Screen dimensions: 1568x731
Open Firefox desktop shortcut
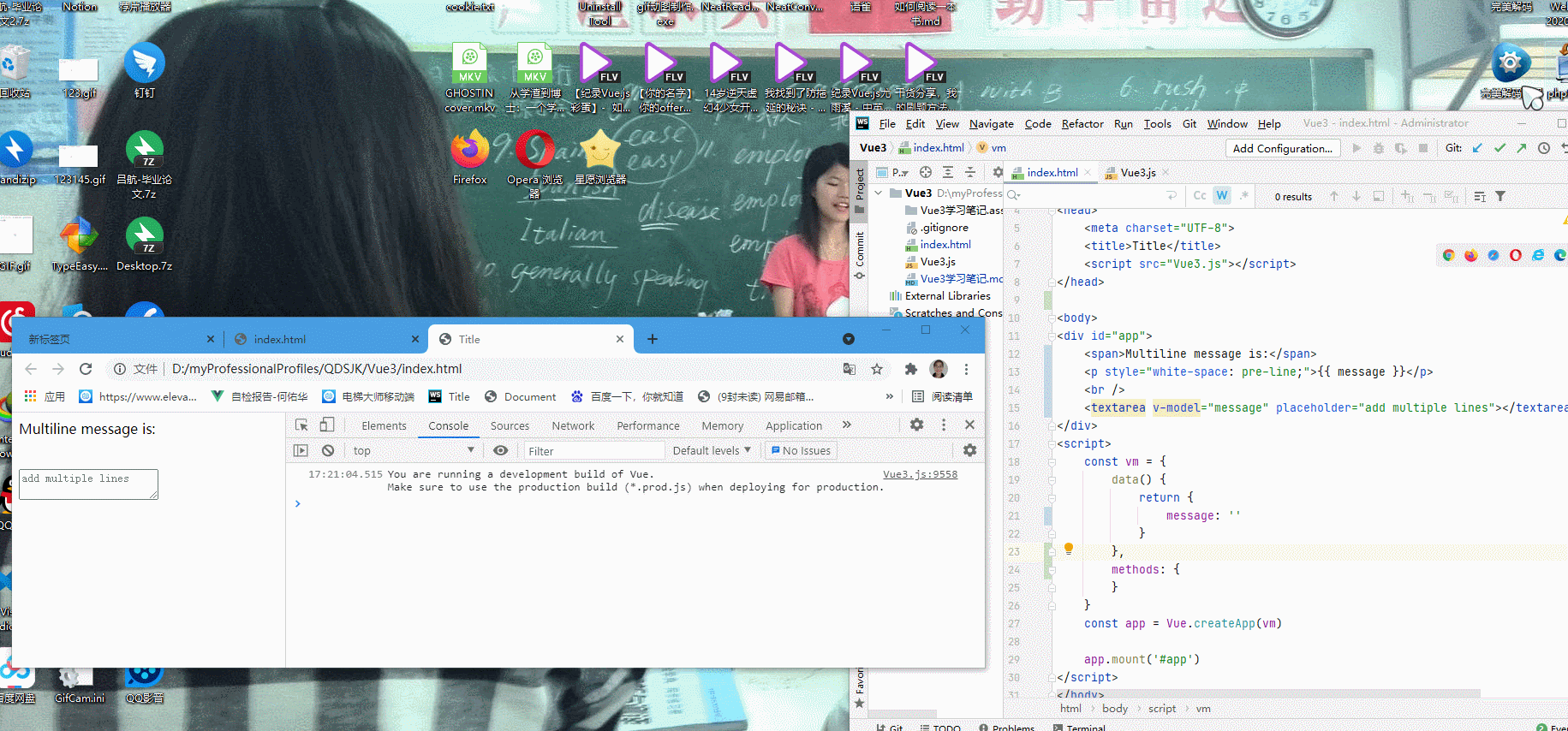point(470,157)
